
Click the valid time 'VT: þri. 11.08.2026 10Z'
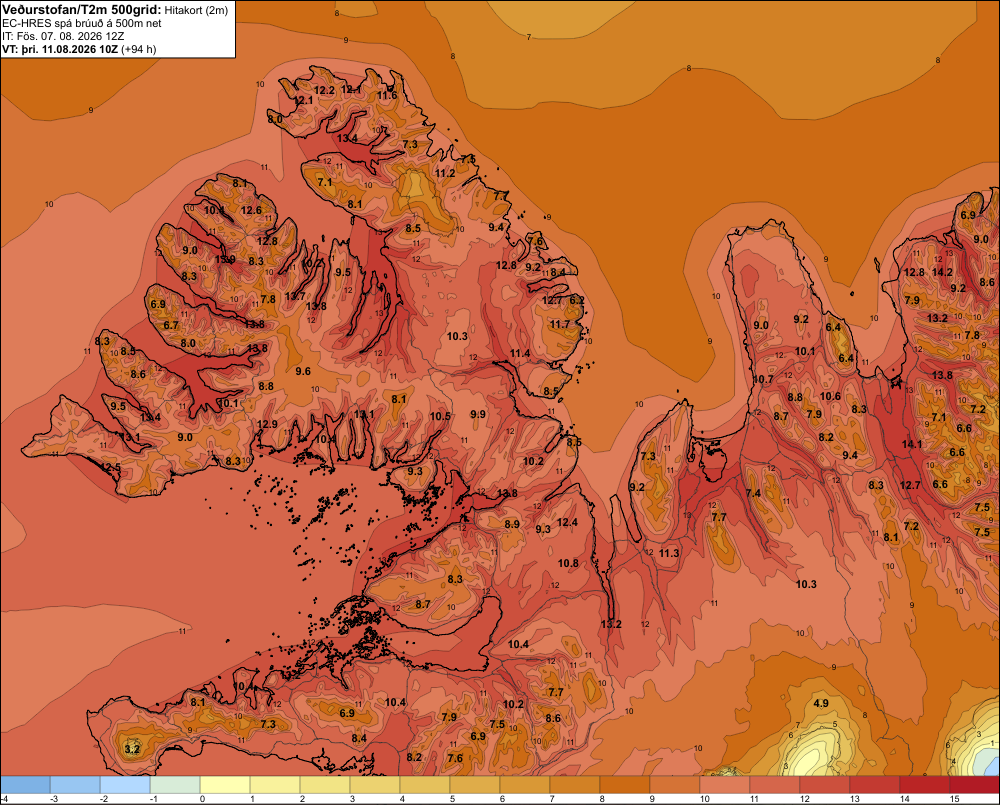[60, 49]
